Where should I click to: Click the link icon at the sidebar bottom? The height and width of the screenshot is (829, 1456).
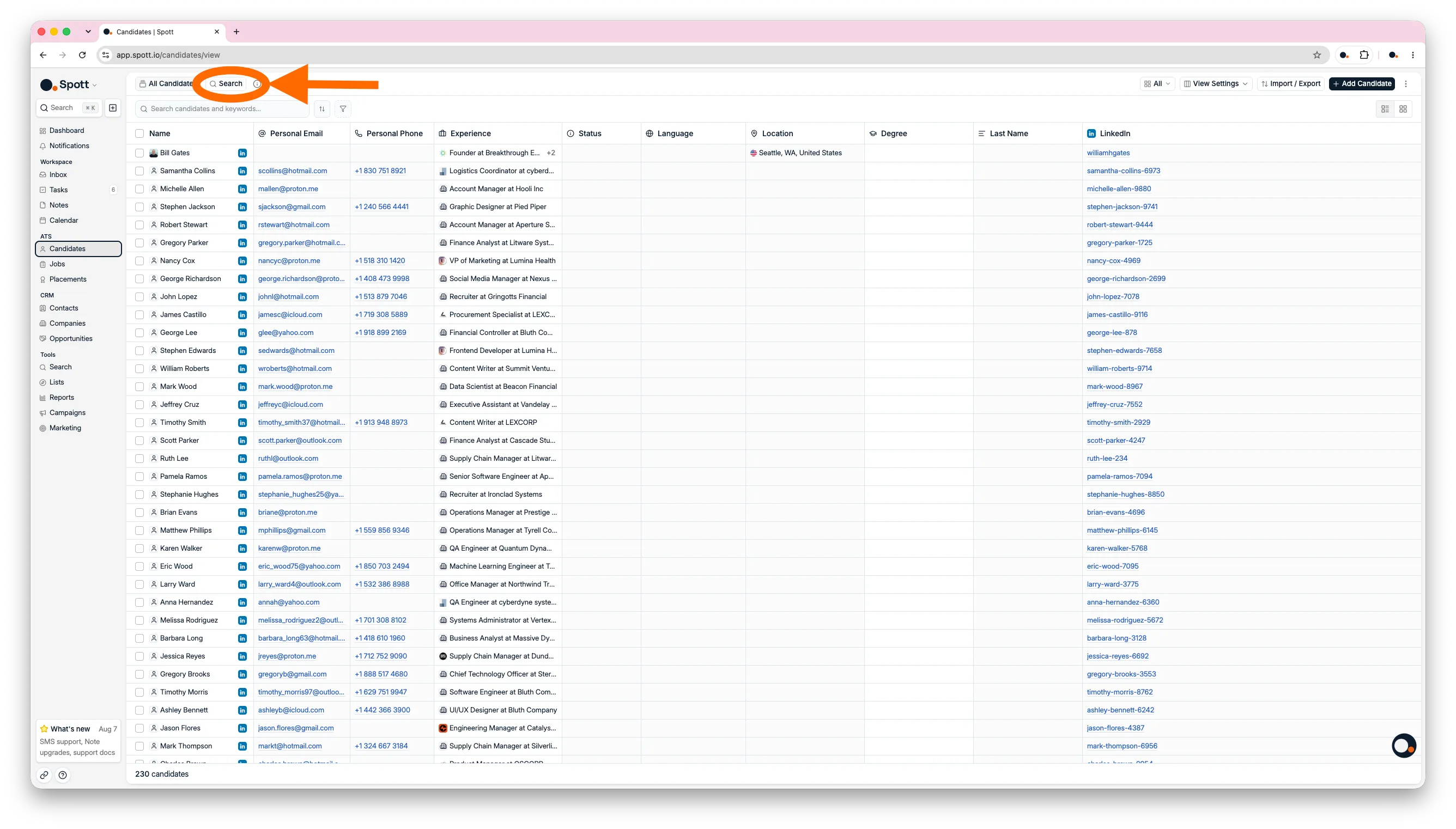point(44,775)
